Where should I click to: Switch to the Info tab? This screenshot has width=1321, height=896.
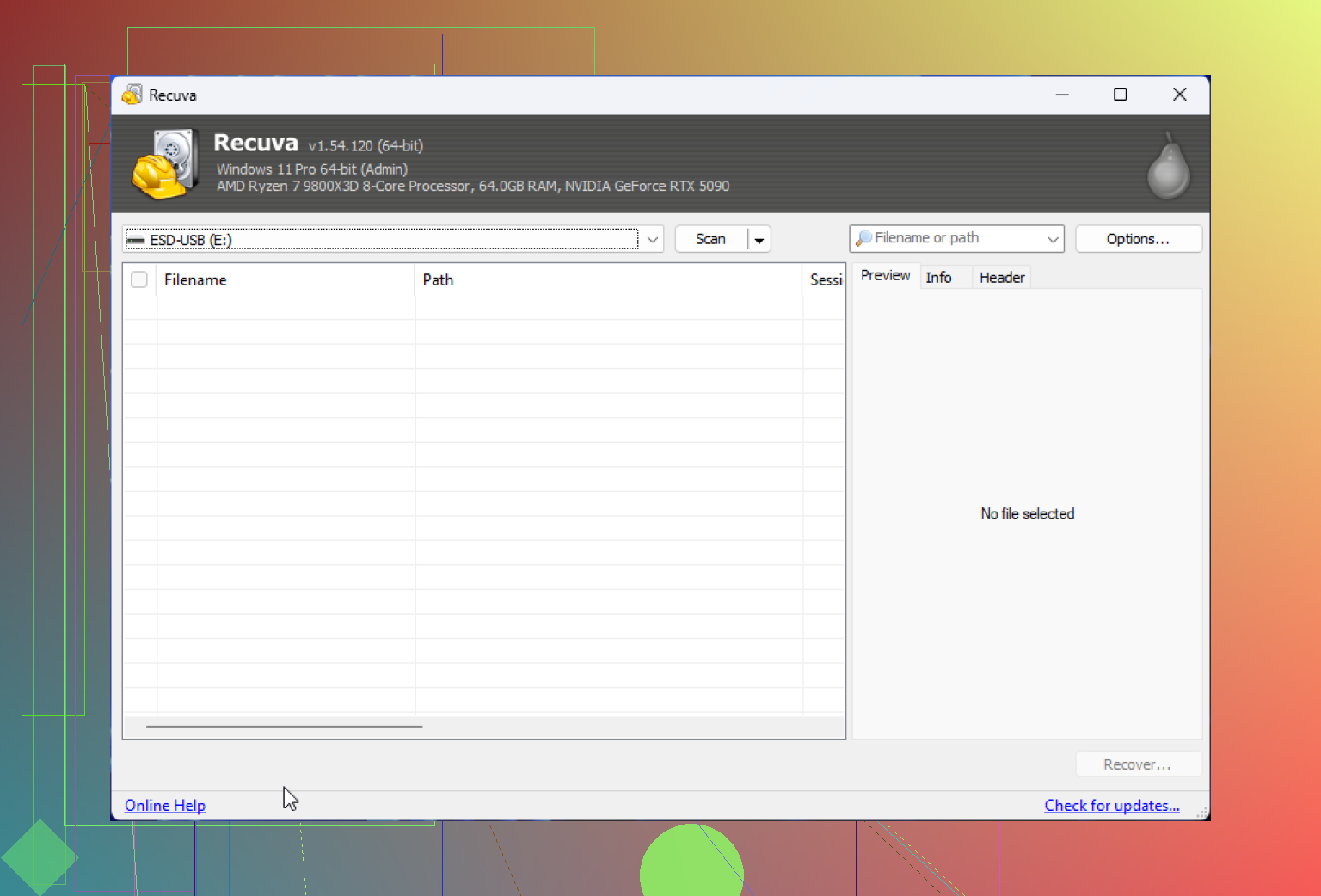[x=939, y=277]
